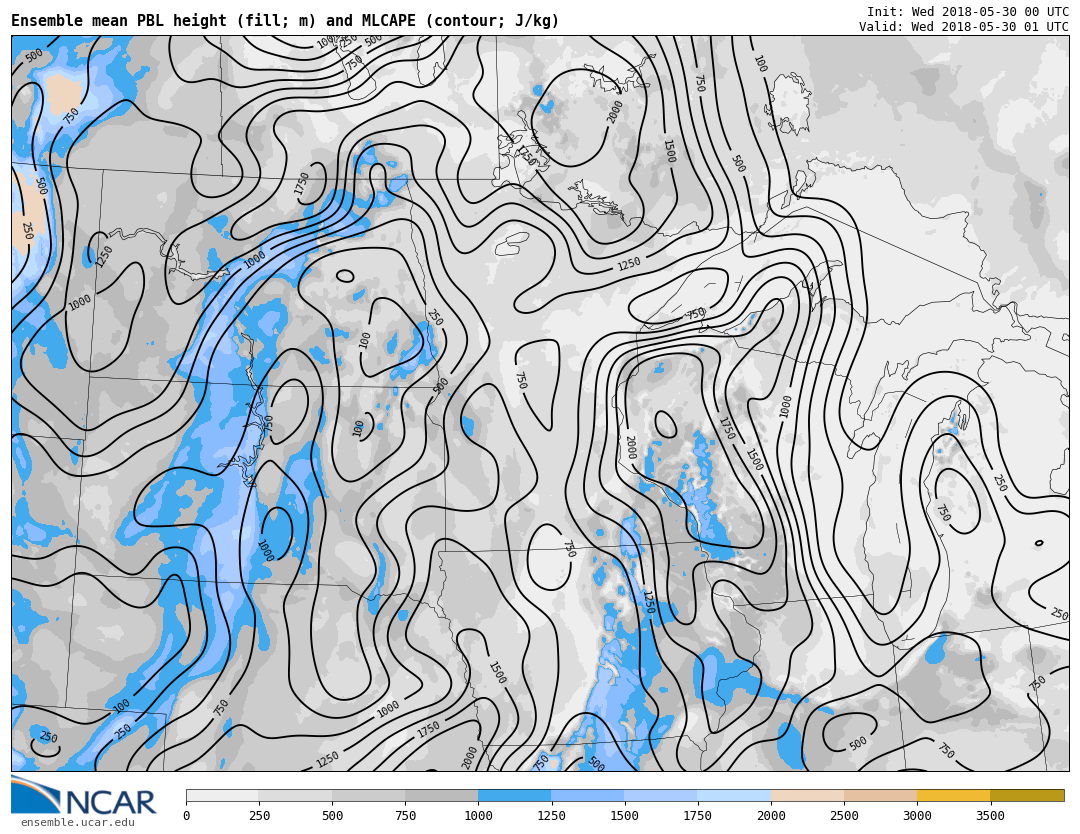Pick the 1250–1500 blue colorbar segment
1080x834 pixels.
tap(588, 796)
